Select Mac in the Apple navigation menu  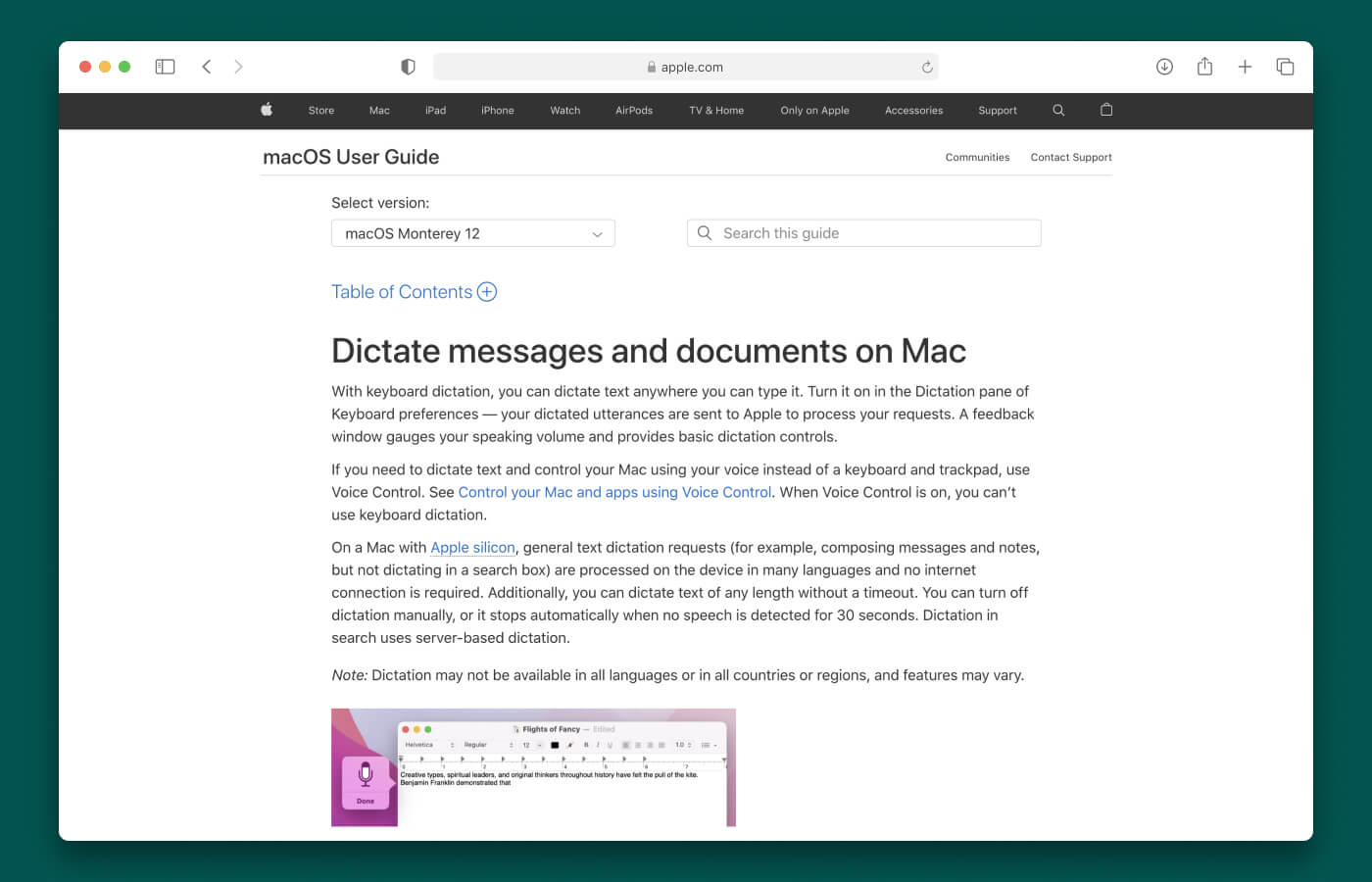tap(379, 110)
